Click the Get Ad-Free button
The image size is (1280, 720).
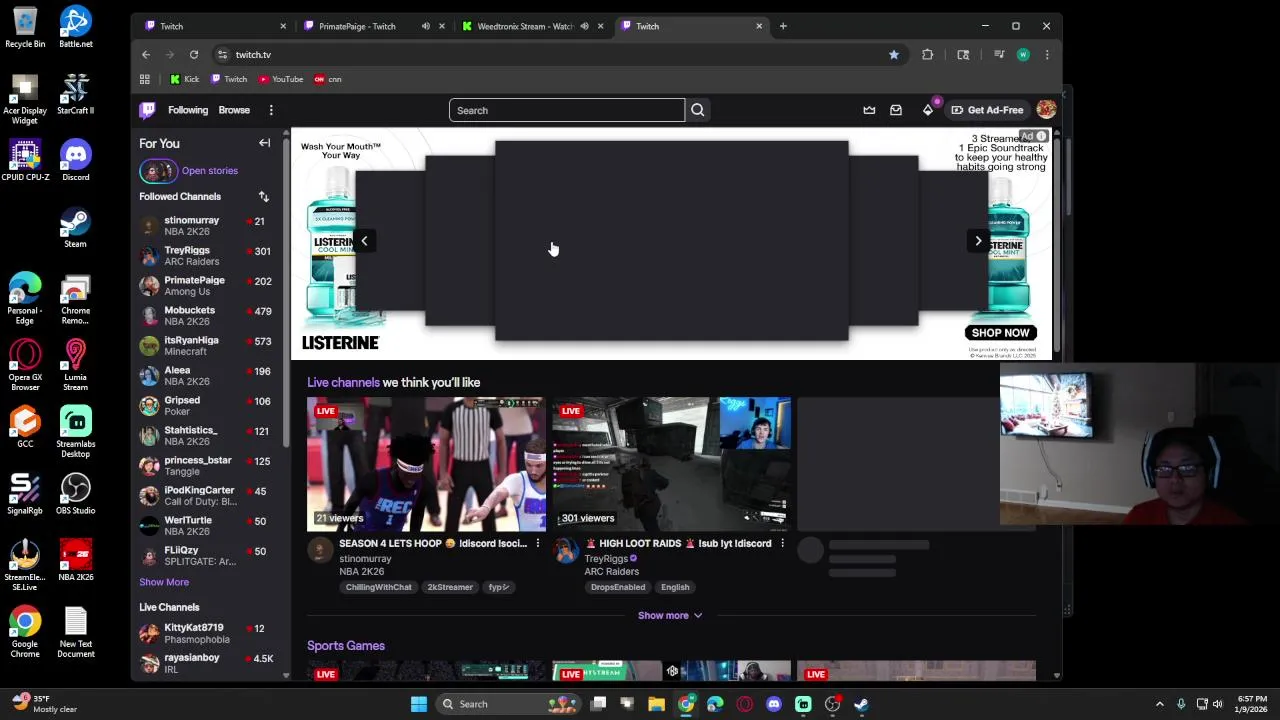(x=987, y=110)
